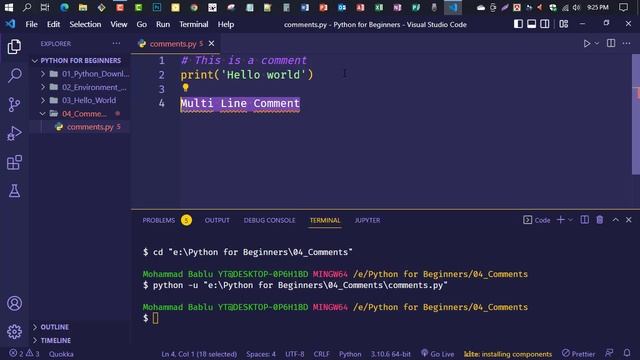Close the comments.py editor tab
The width and height of the screenshot is (640, 360).
pos(211,43)
